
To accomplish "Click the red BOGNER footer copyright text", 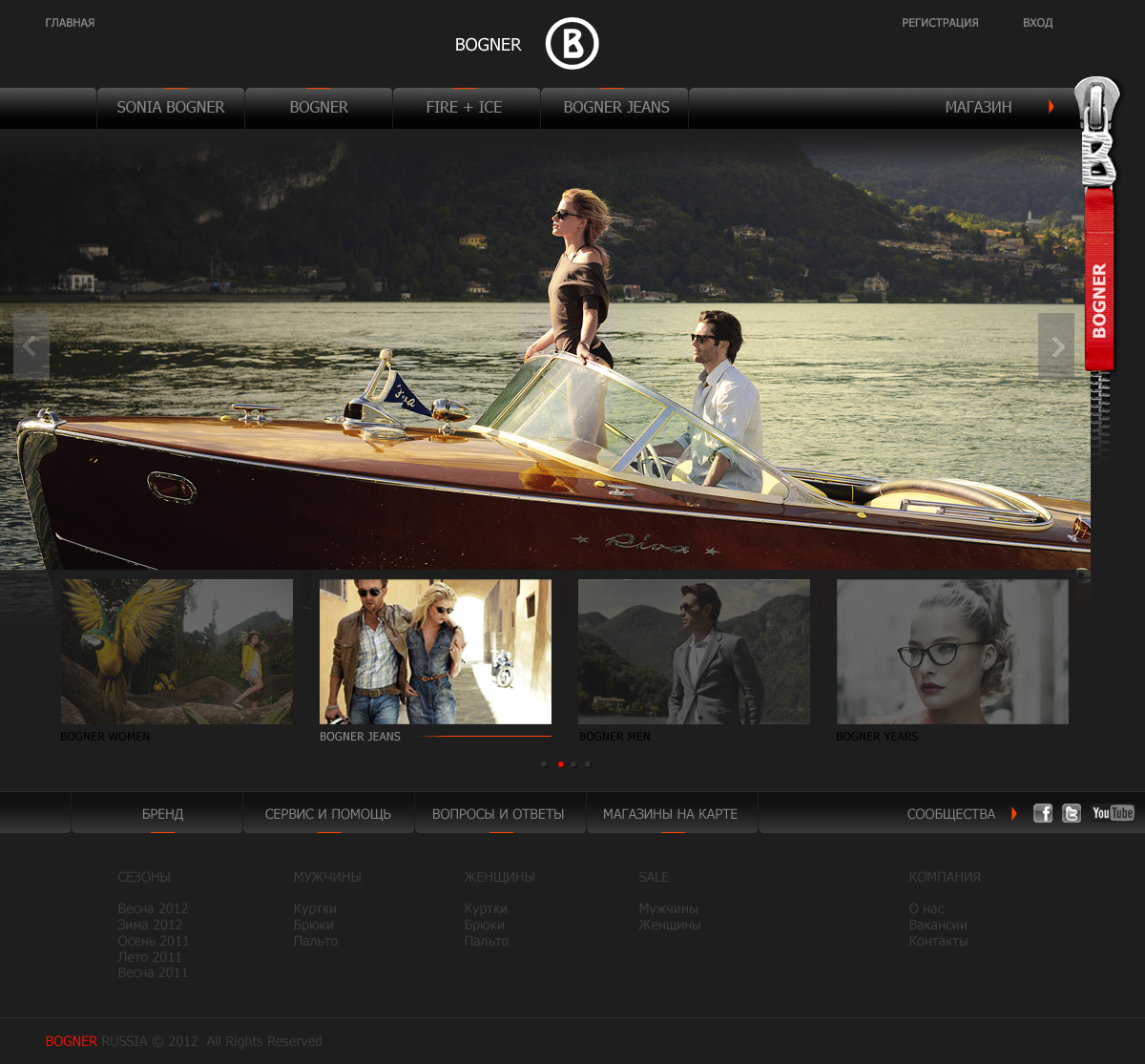I will 72,1041.
